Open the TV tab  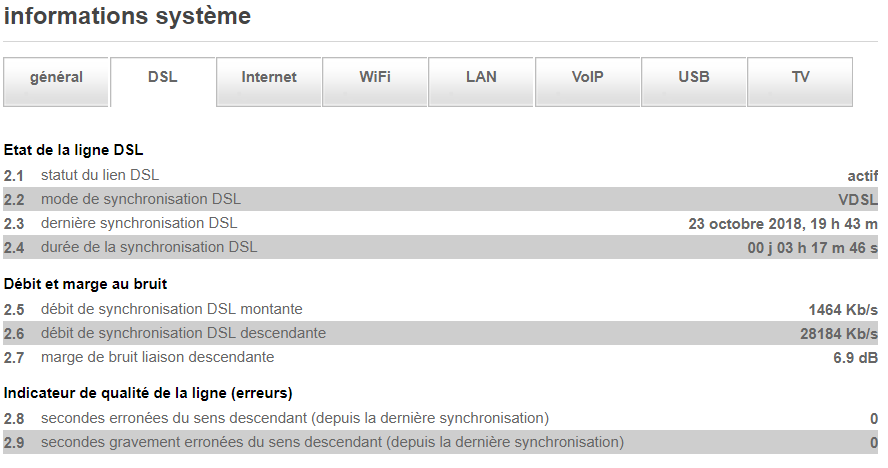800,78
